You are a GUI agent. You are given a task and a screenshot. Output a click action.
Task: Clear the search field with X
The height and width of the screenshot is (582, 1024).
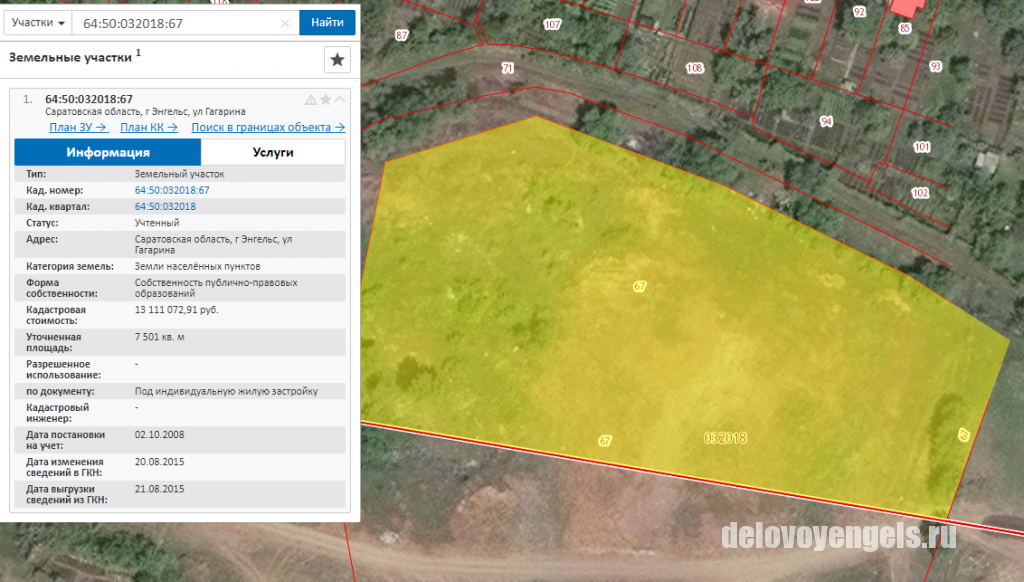click(x=285, y=24)
